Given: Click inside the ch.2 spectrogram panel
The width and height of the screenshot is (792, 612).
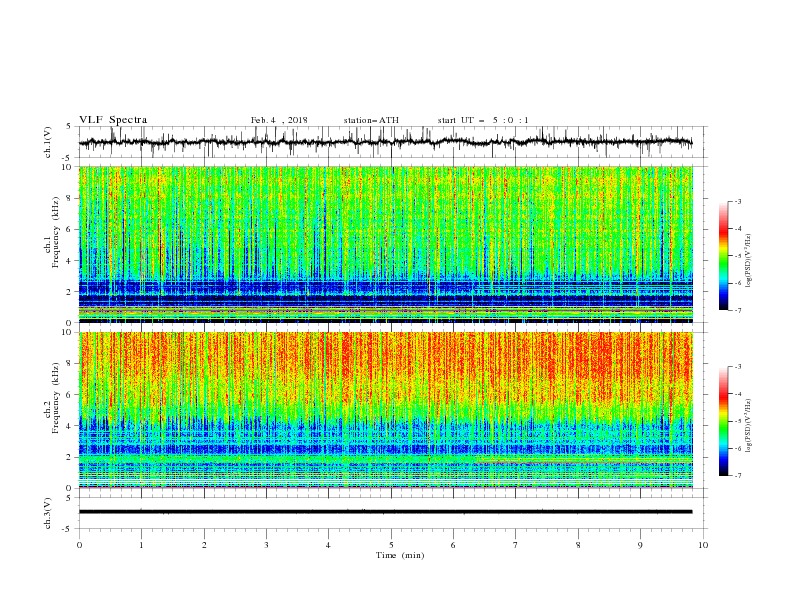Looking at the screenshot, I should [x=386, y=410].
